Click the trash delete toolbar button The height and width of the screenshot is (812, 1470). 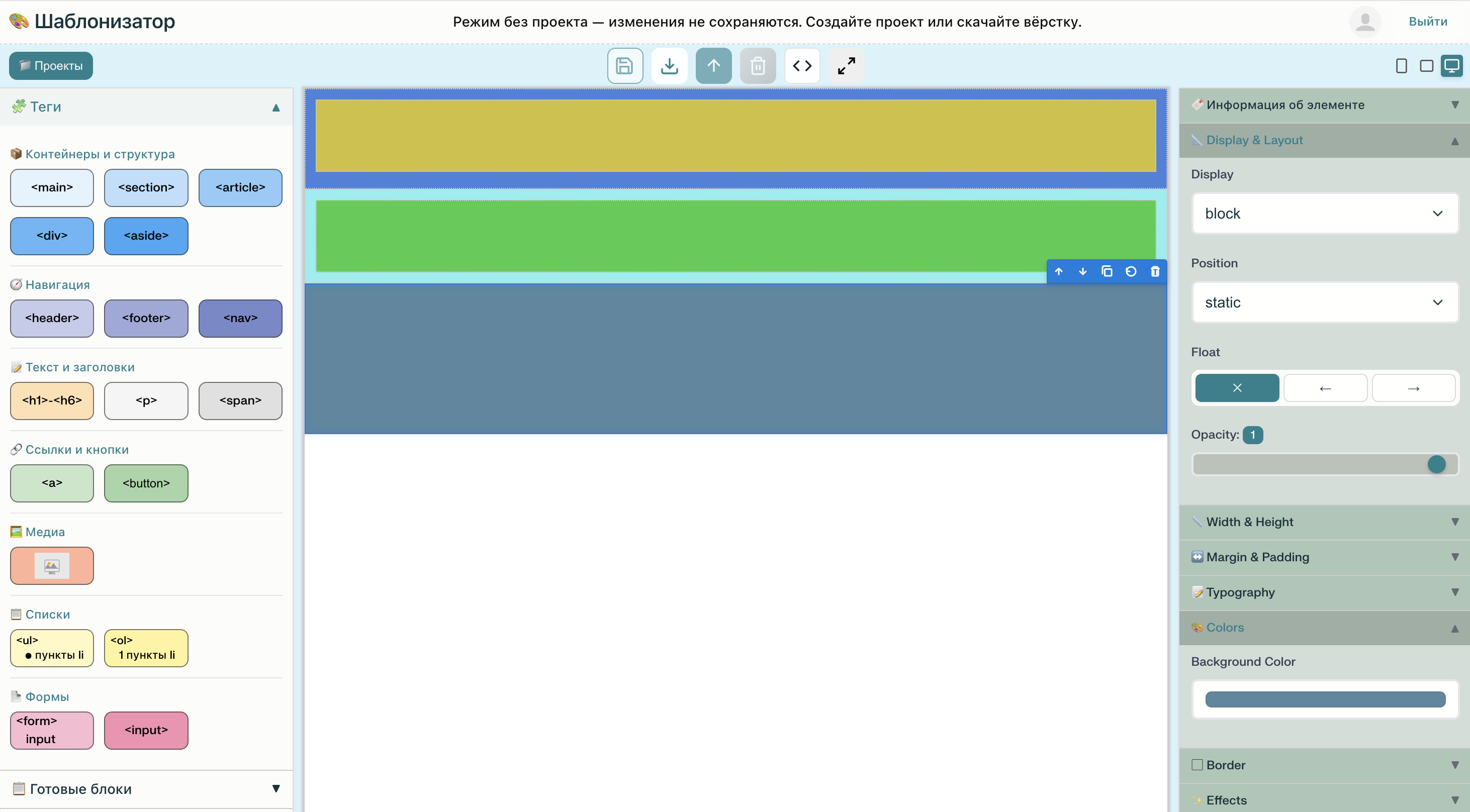758,66
